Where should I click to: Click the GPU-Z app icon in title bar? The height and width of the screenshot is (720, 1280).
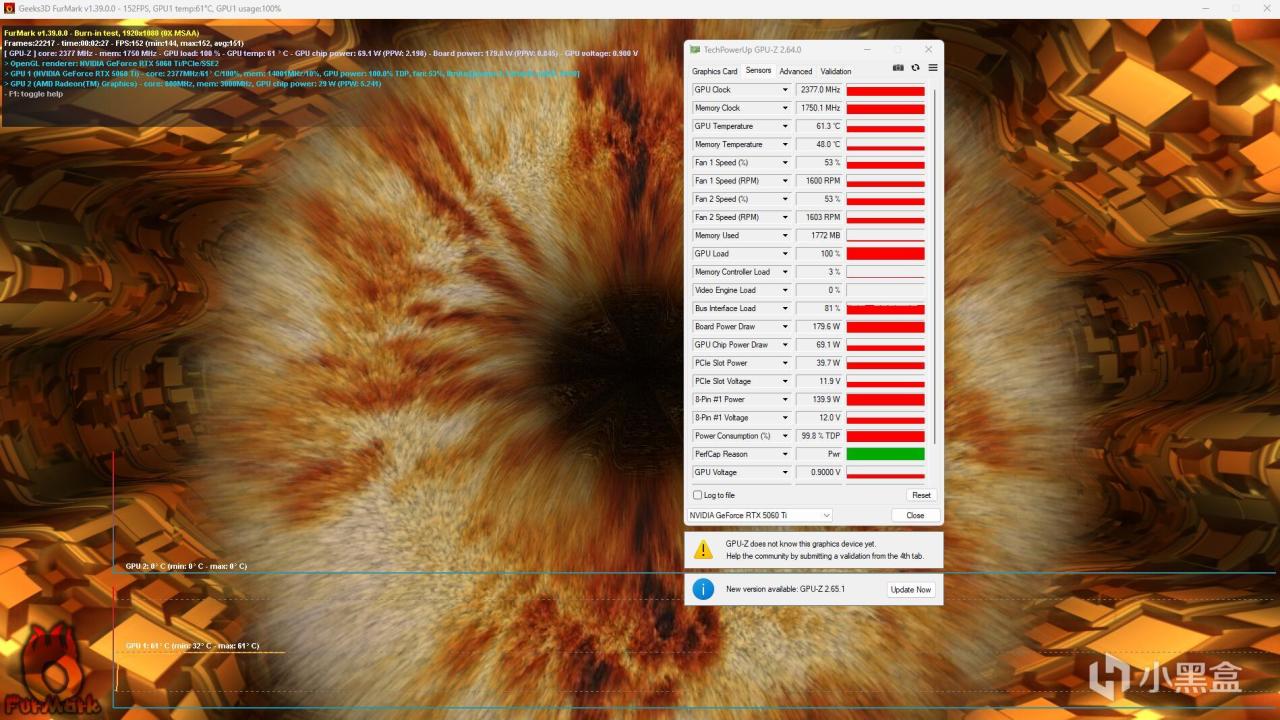[x=695, y=49]
